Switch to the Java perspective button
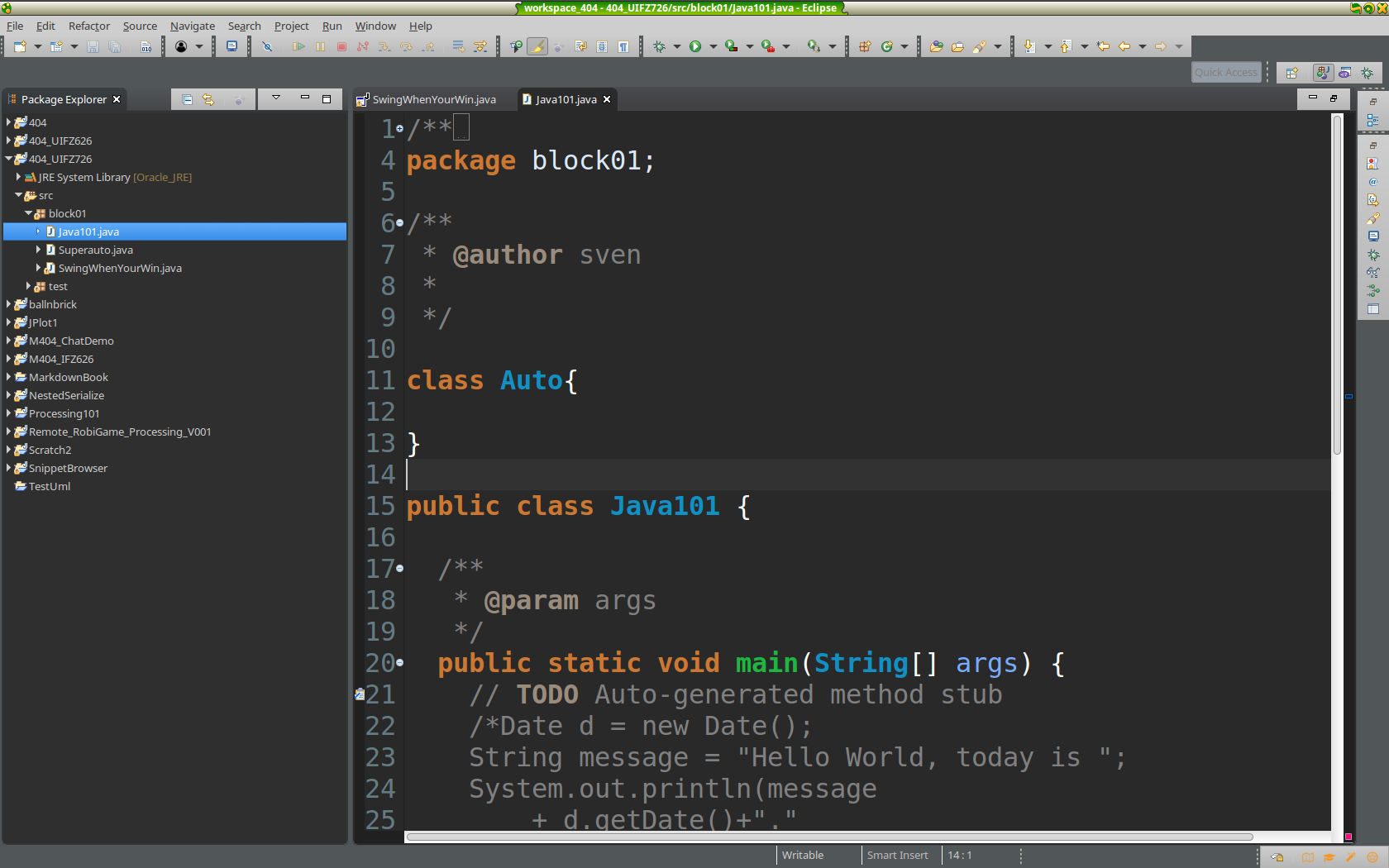The image size is (1389, 868). tap(1323, 73)
